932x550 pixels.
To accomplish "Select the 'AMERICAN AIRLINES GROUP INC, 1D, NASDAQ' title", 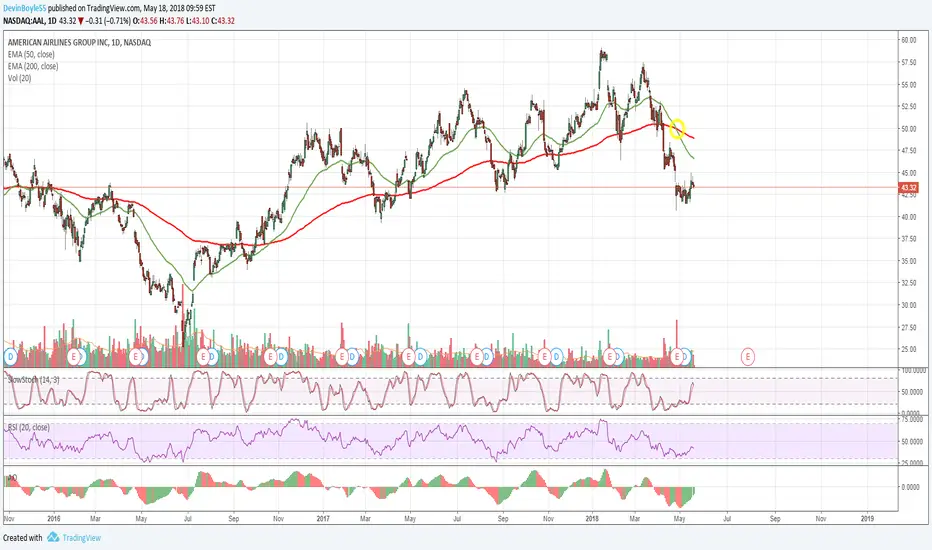I will [x=79, y=43].
